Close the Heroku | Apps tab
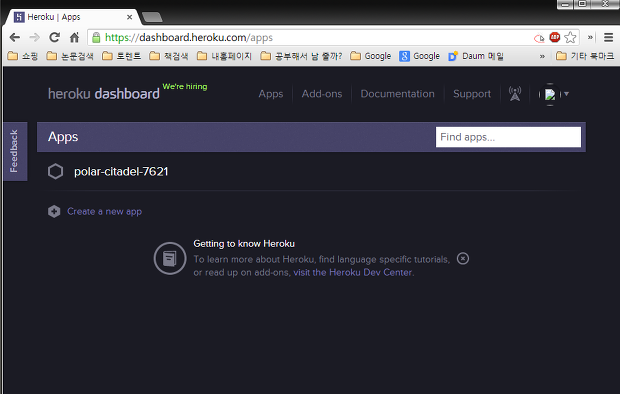This screenshot has width=620, height=394. pos(129,17)
